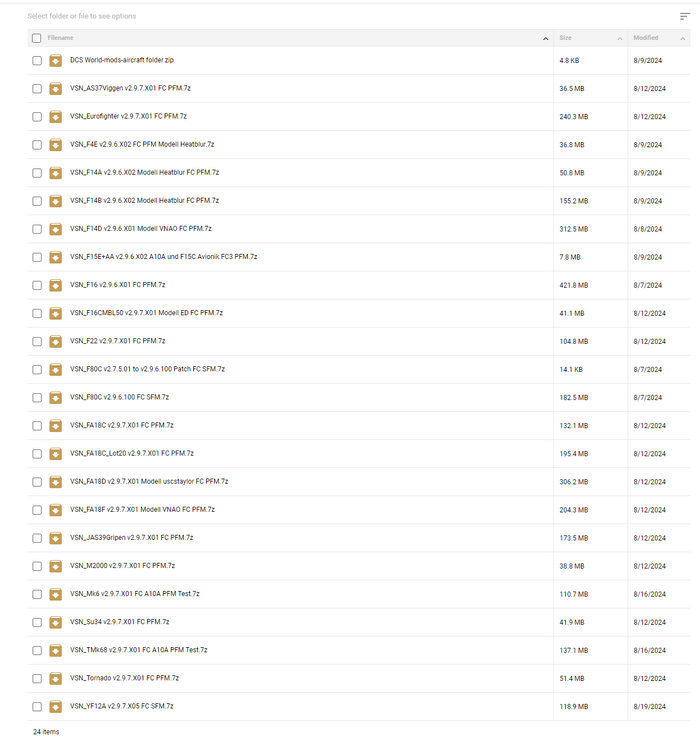Click archive icon for VSN_F4E file
The width and height of the screenshot is (700, 750).
point(56,145)
